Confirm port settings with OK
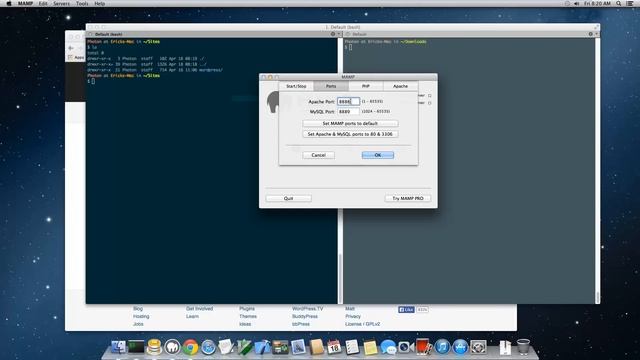640x360 pixels. click(378, 155)
